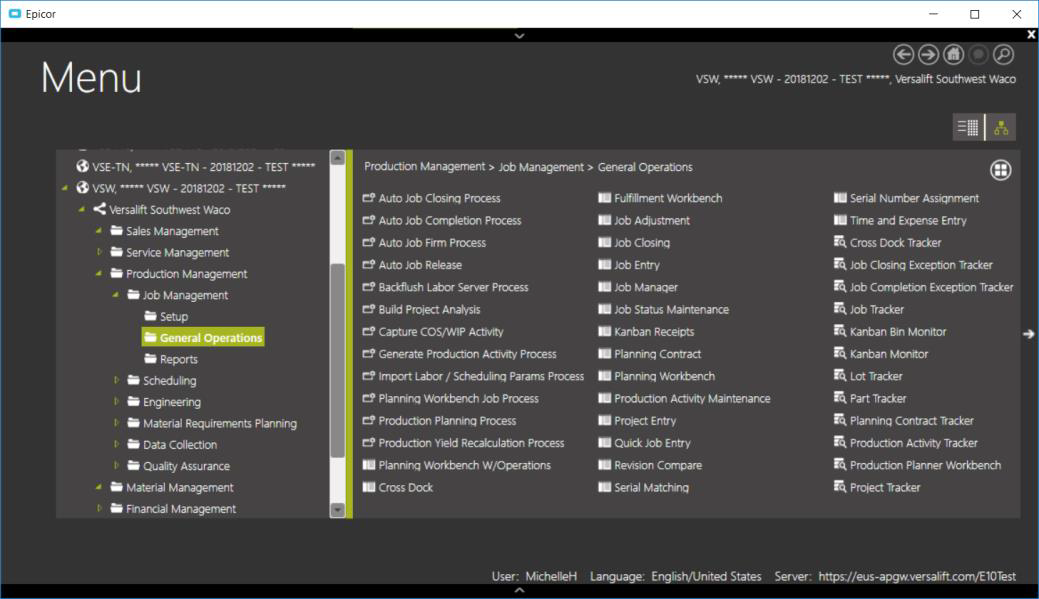
Task: Open the Fulfillment Workbench form icon
Action: point(604,197)
